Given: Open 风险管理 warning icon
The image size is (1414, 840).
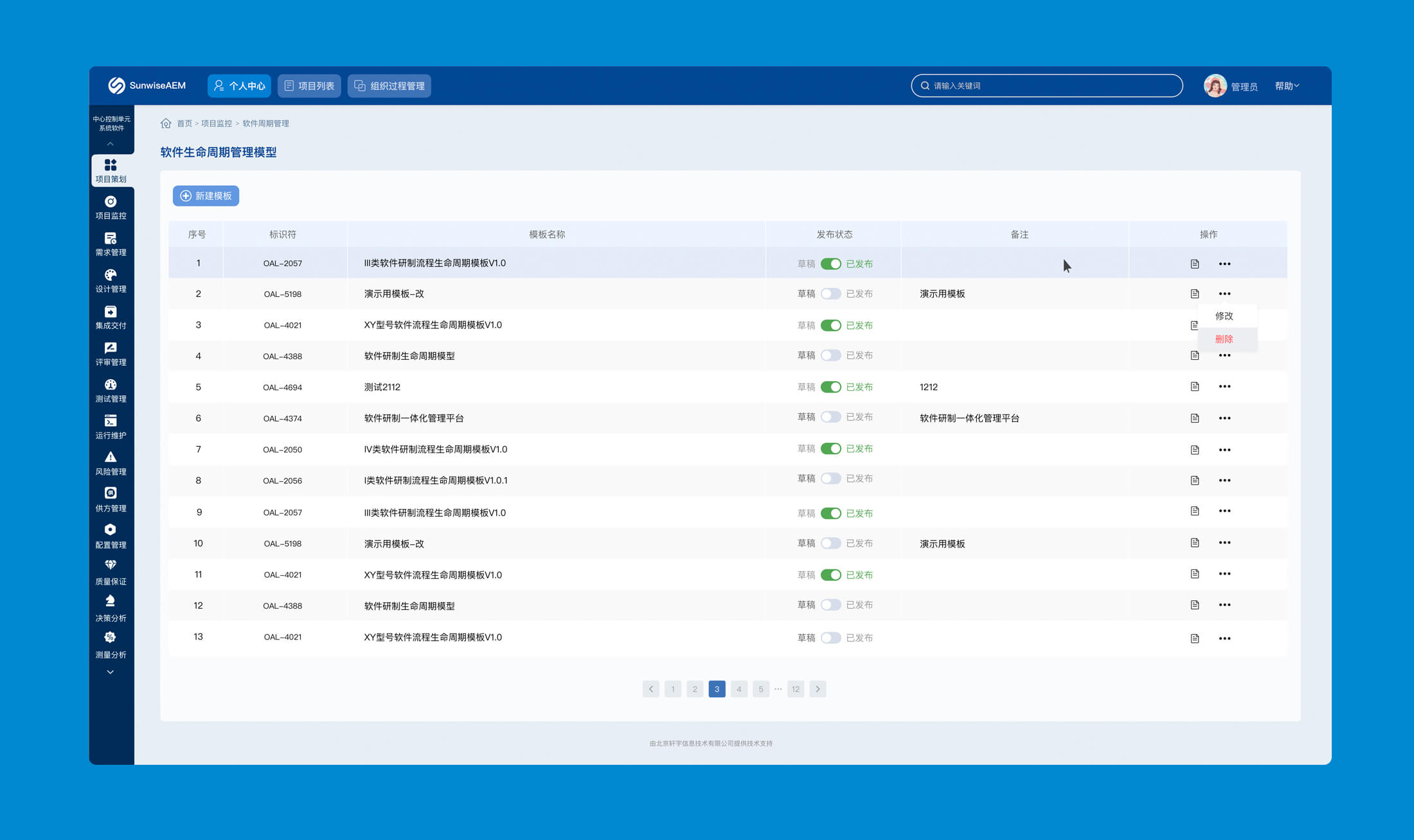Looking at the screenshot, I should [111, 457].
